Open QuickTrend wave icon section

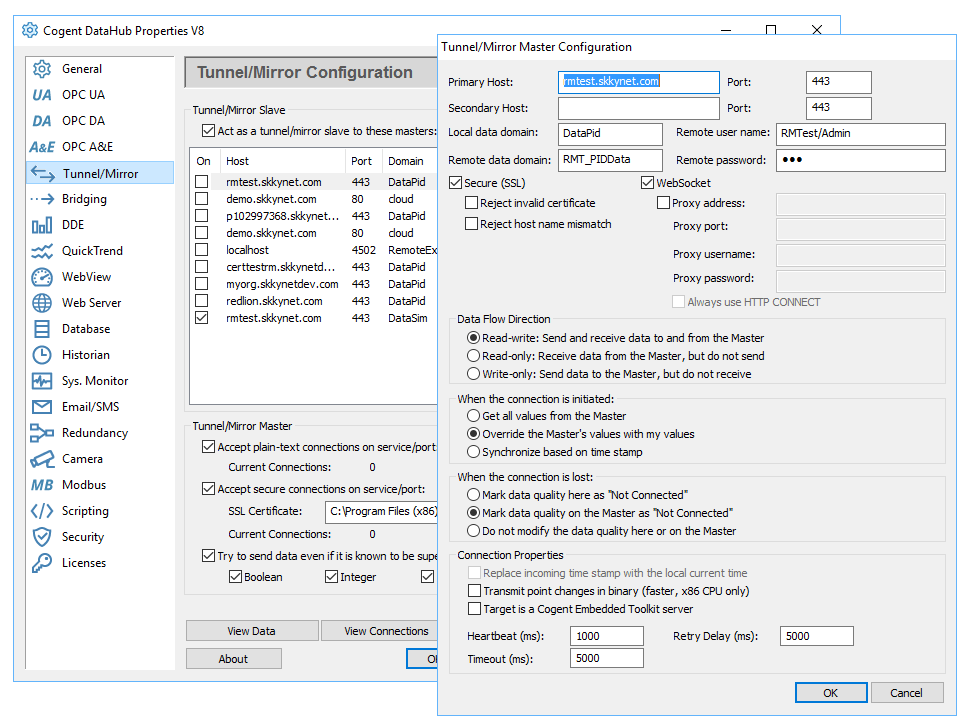[x=42, y=251]
